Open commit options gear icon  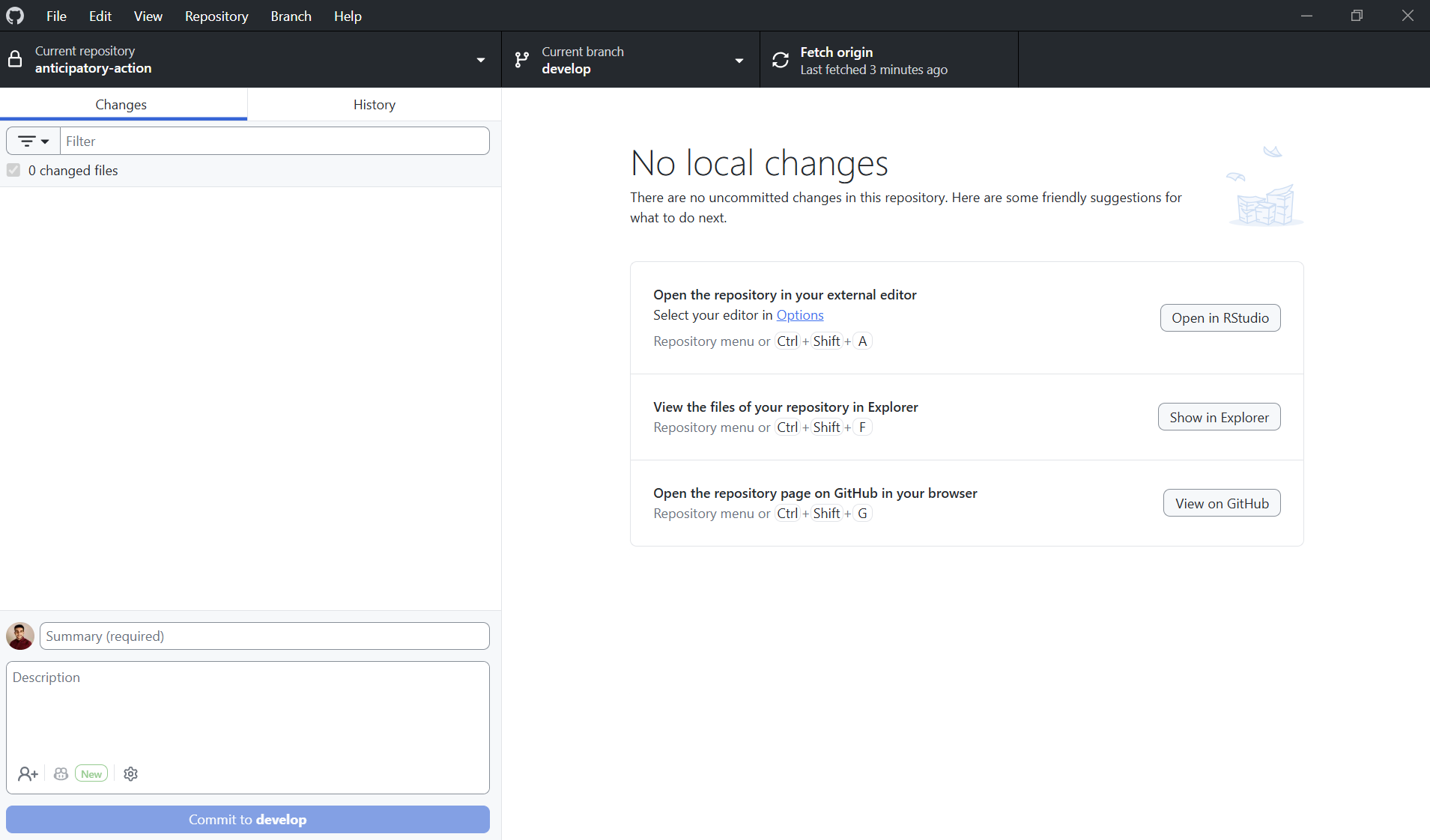click(x=131, y=774)
